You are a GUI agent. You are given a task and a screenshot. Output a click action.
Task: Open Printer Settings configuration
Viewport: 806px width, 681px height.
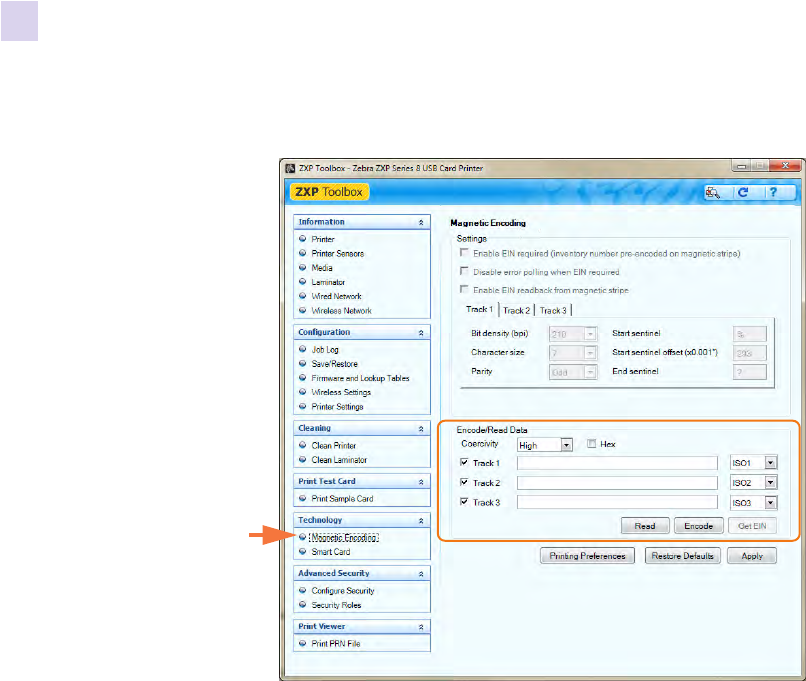(x=337, y=407)
